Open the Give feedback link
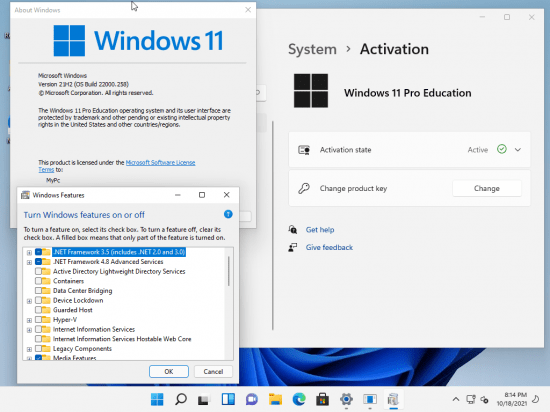Screen dimensions: 550x412 click(329, 248)
